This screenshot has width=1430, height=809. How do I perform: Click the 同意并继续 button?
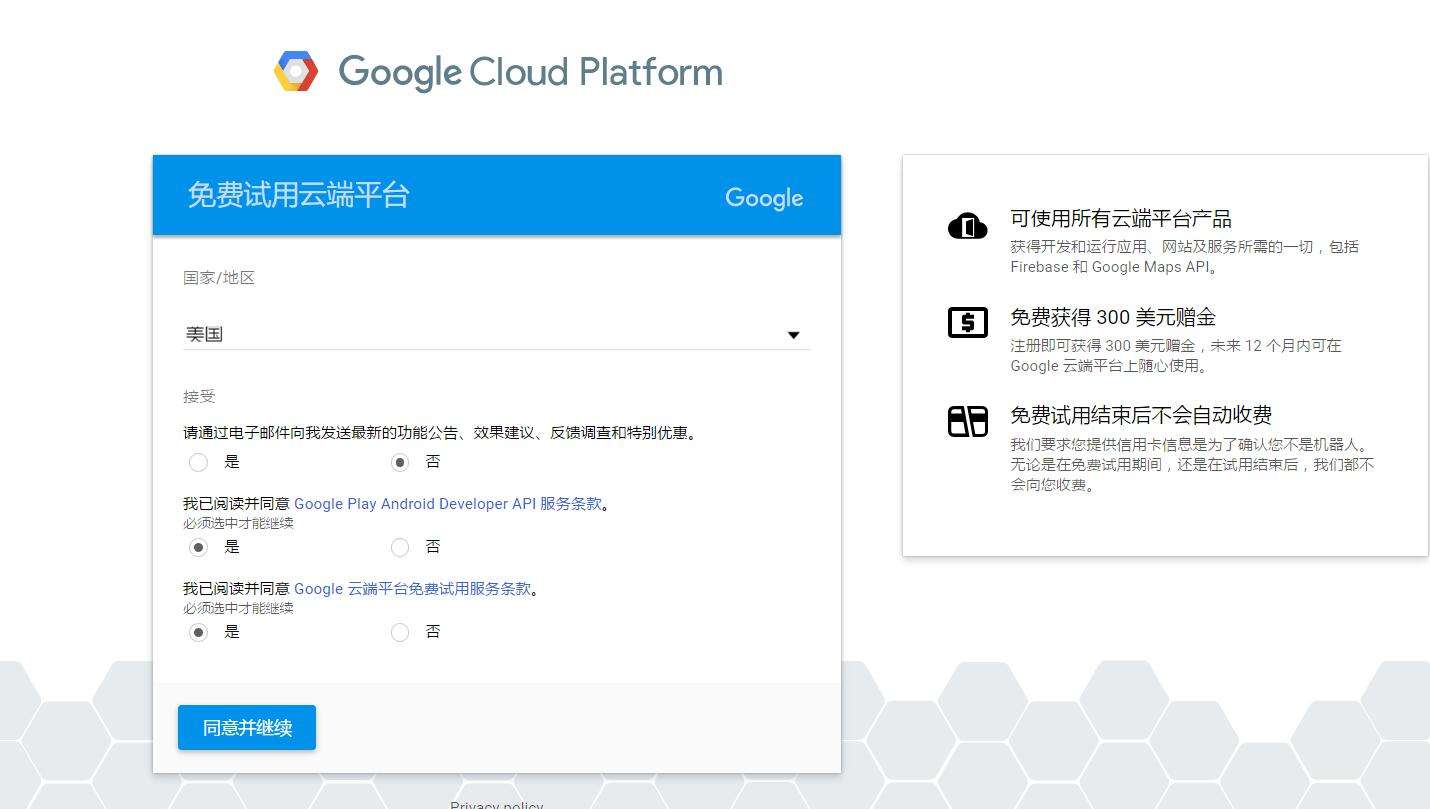(x=247, y=727)
